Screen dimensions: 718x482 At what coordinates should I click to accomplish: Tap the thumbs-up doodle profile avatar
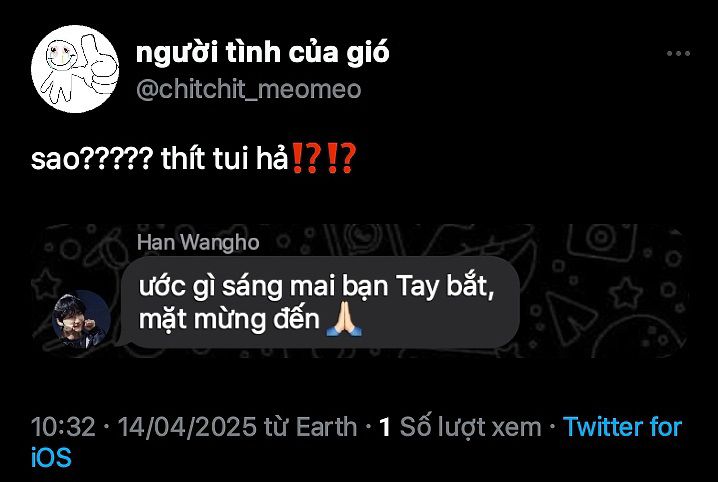point(75,69)
